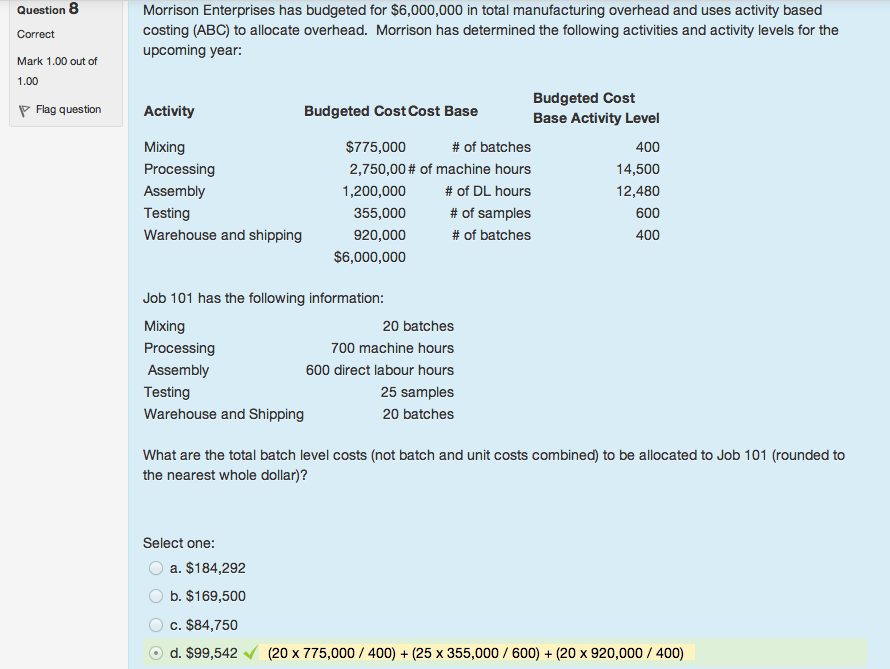890x669 pixels.
Task: Click the flag icon beside Flag question
Action: [x=24, y=110]
